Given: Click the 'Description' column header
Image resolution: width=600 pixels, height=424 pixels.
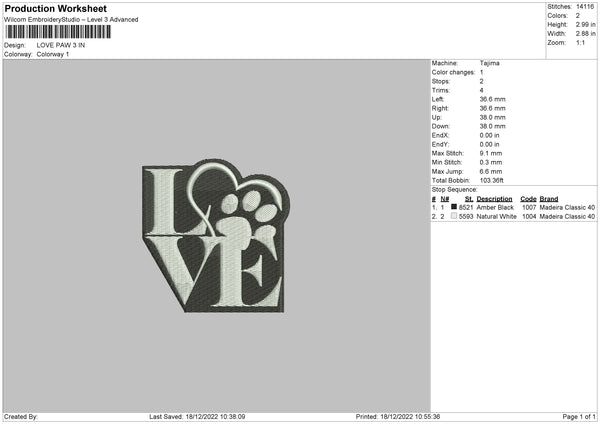Looking at the screenshot, I should tap(494, 199).
